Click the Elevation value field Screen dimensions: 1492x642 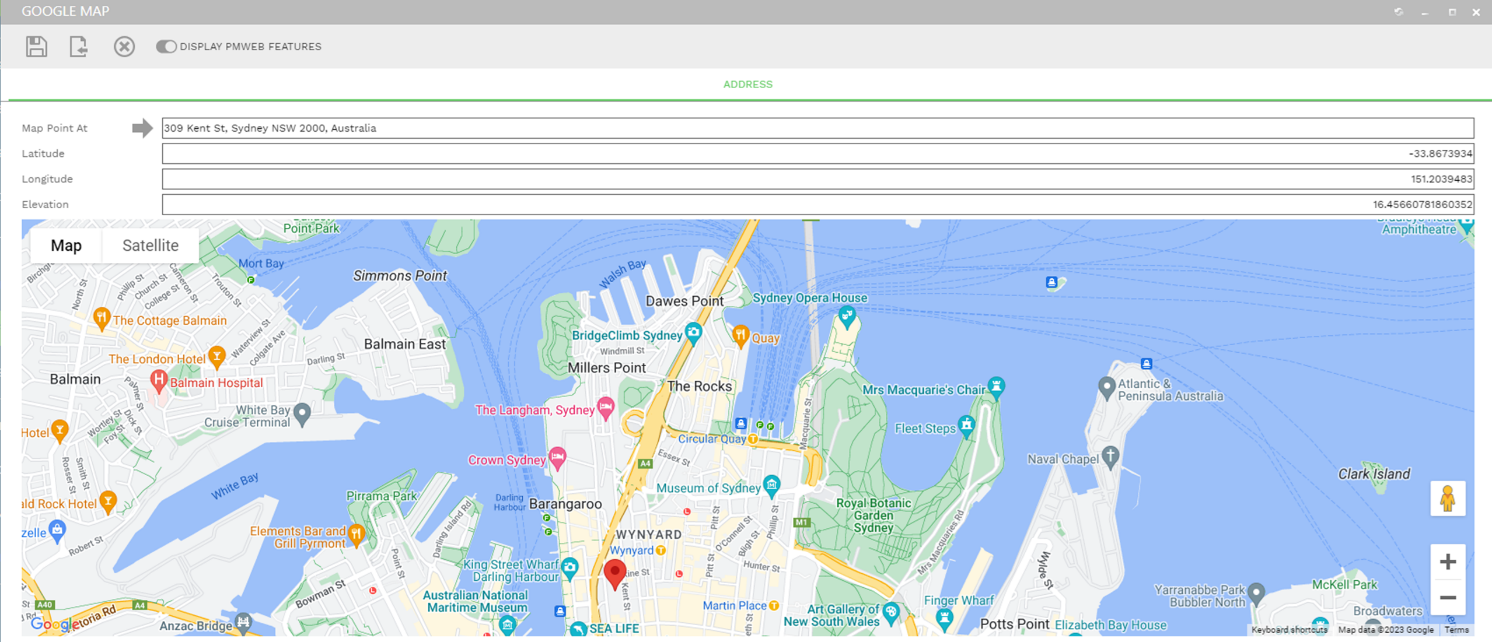coord(818,204)
